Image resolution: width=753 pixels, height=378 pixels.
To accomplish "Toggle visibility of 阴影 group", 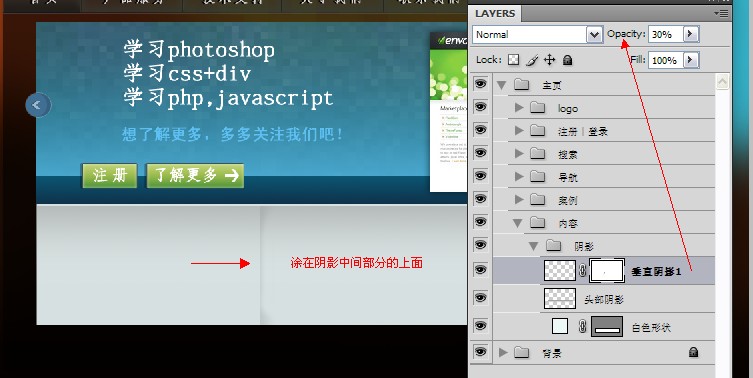I will click(x=480, y=244).
